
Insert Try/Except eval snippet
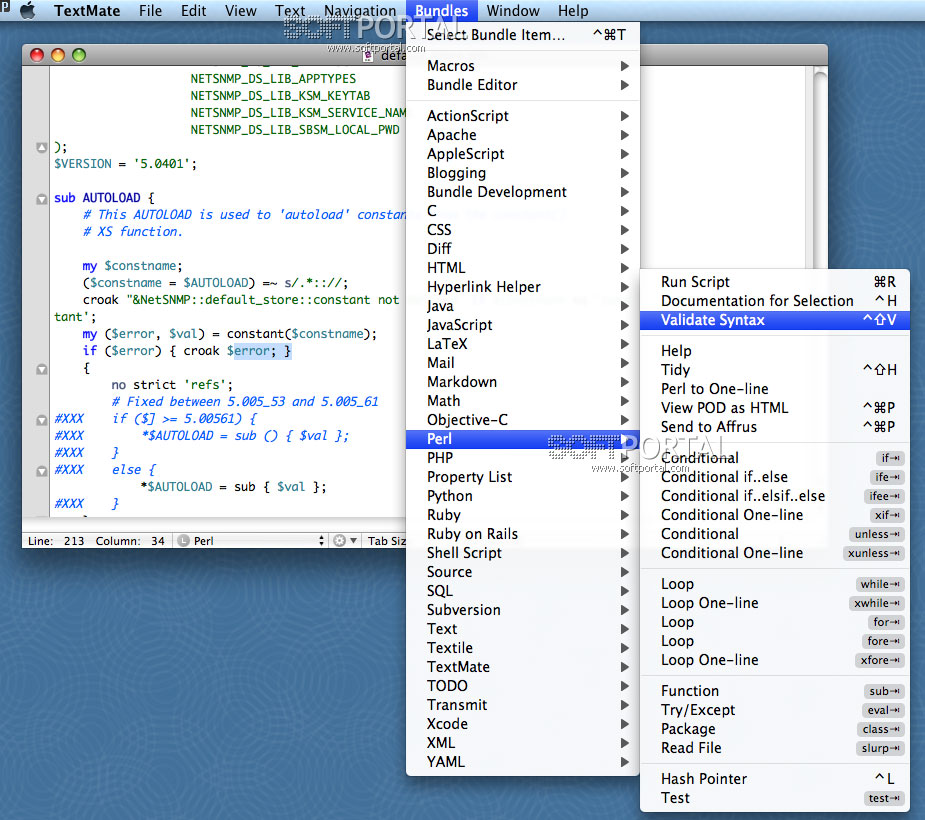pyautogui.click(x=775, y=710)
